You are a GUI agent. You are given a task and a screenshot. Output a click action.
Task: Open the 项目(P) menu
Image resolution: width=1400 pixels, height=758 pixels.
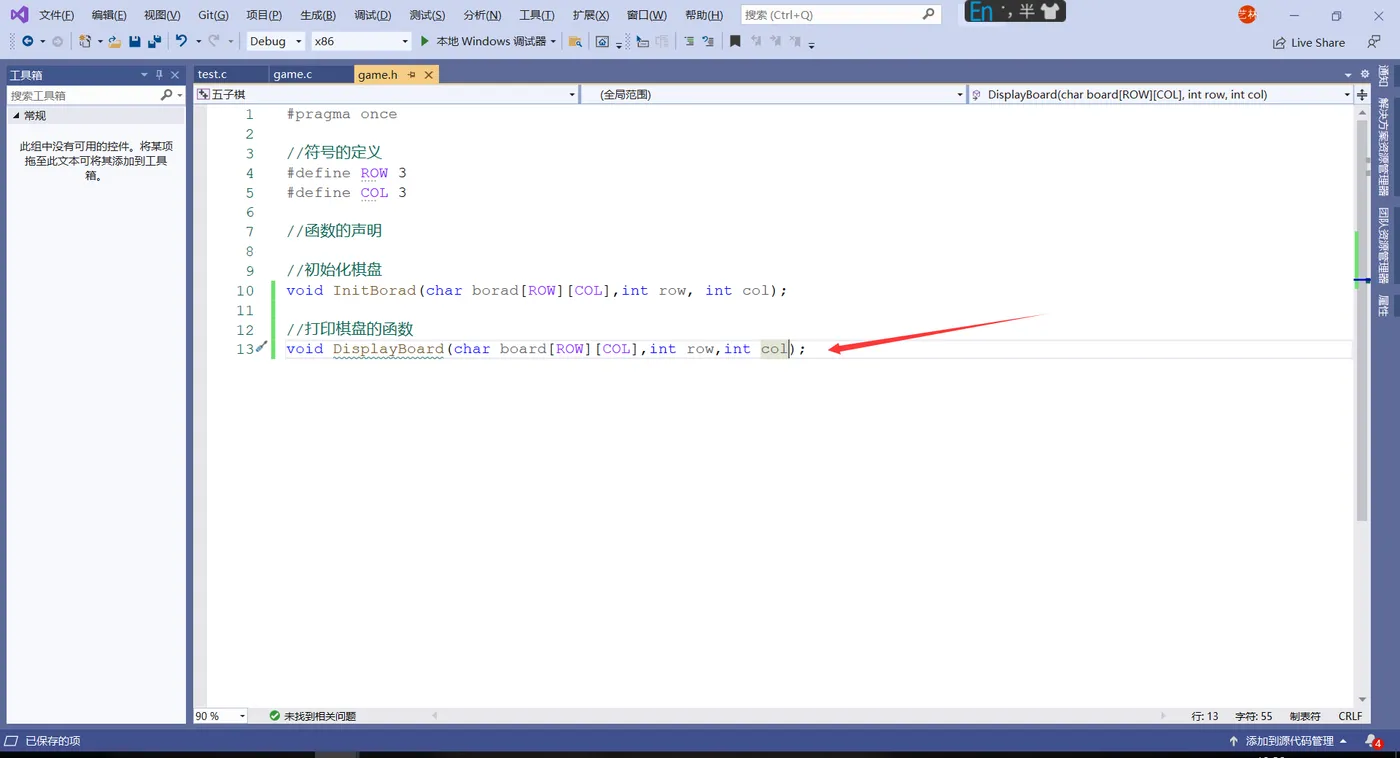[x=264, y=15]
